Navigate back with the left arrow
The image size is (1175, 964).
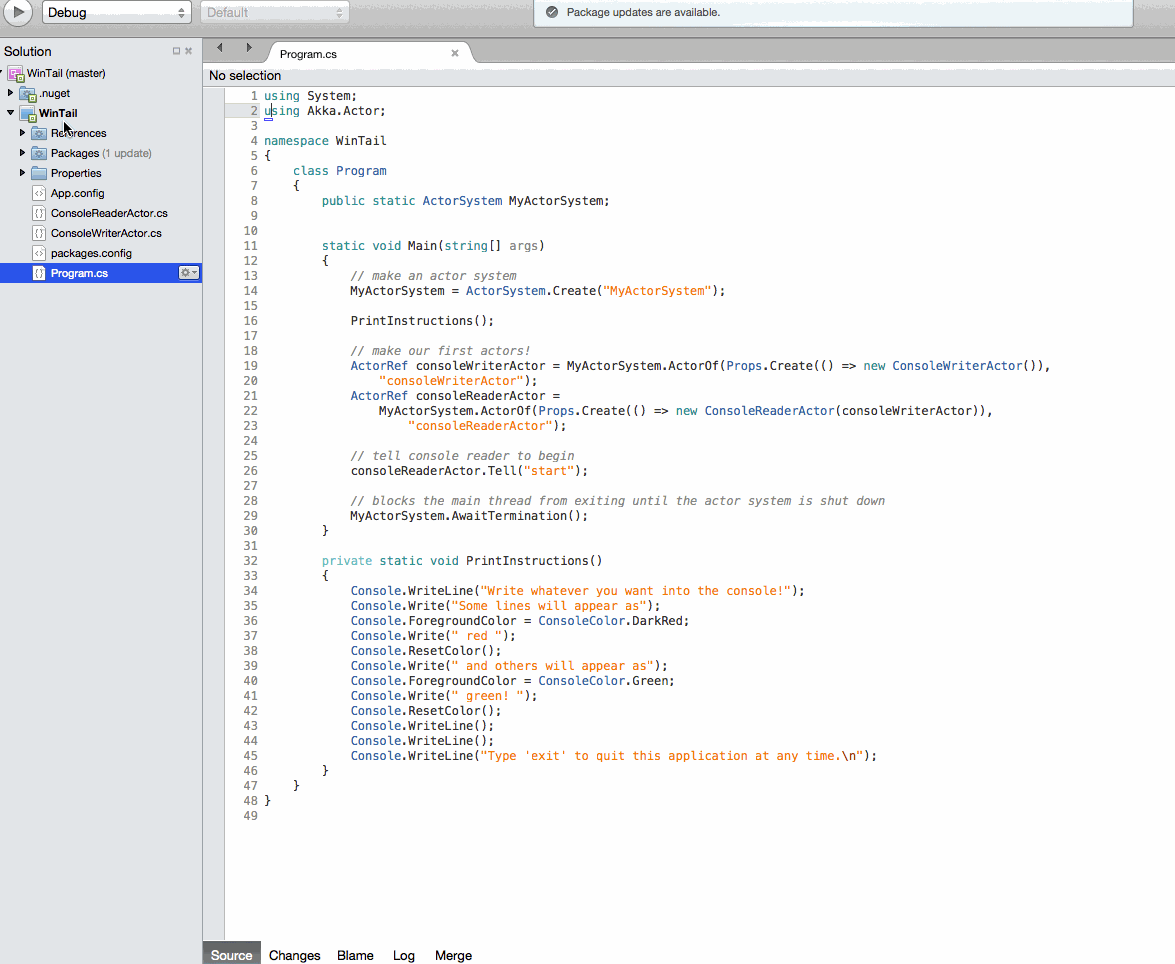coord(221,48)
